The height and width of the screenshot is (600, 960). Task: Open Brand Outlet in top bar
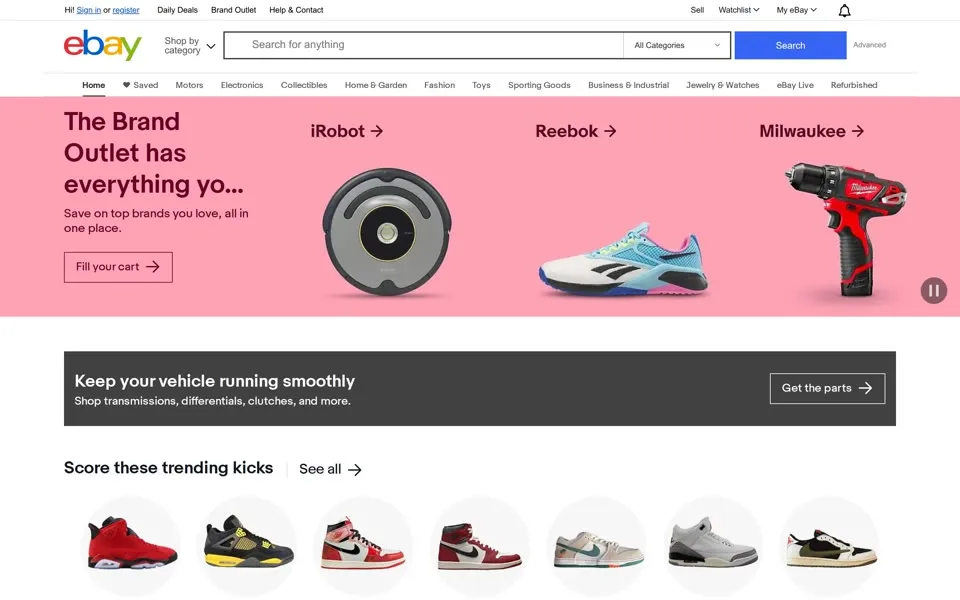[233, 10]
